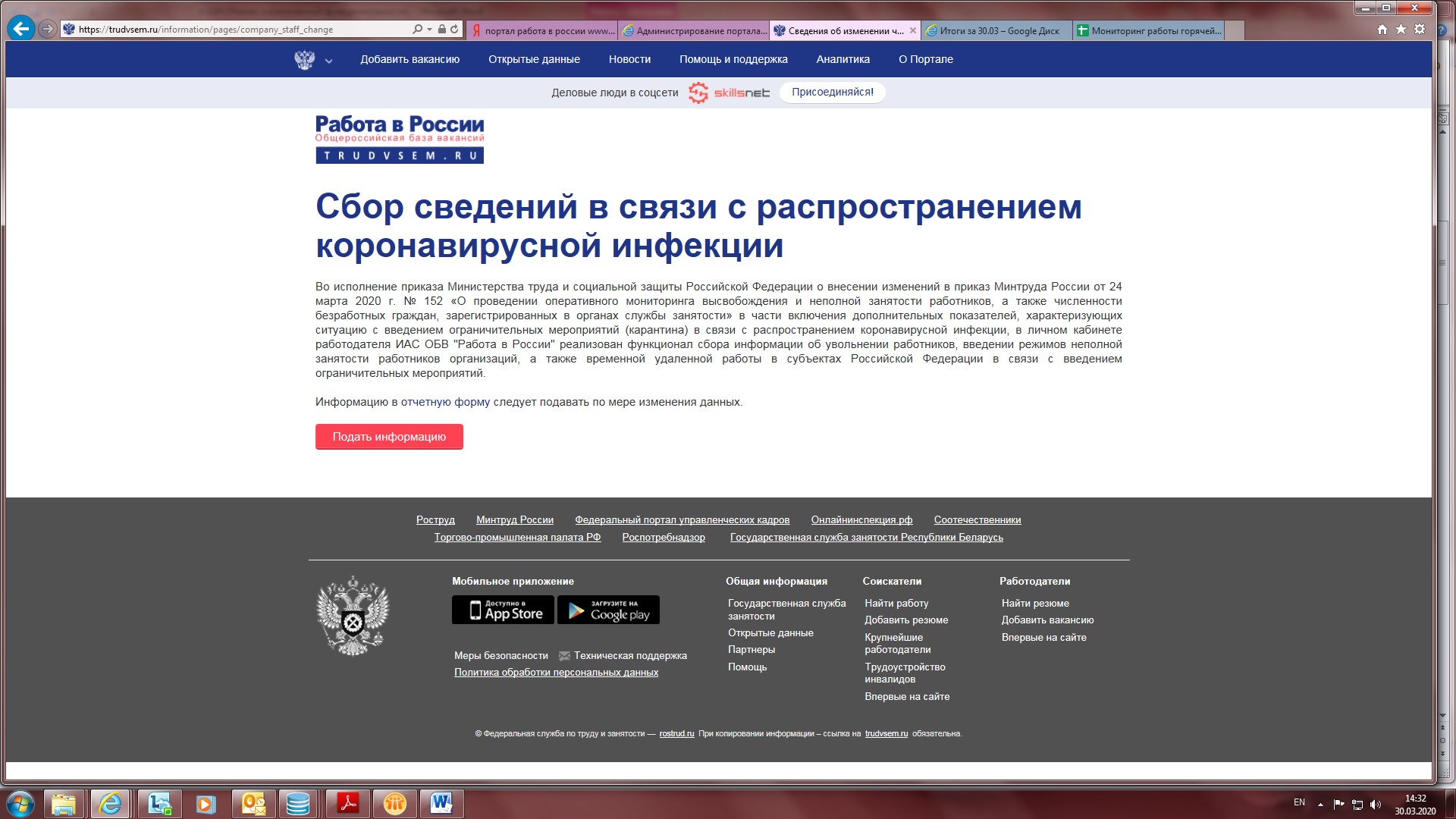The height and width of the screenshot is (819, 1456).
Task: Click the Работа в России logo
Action: tap(400, 139)
